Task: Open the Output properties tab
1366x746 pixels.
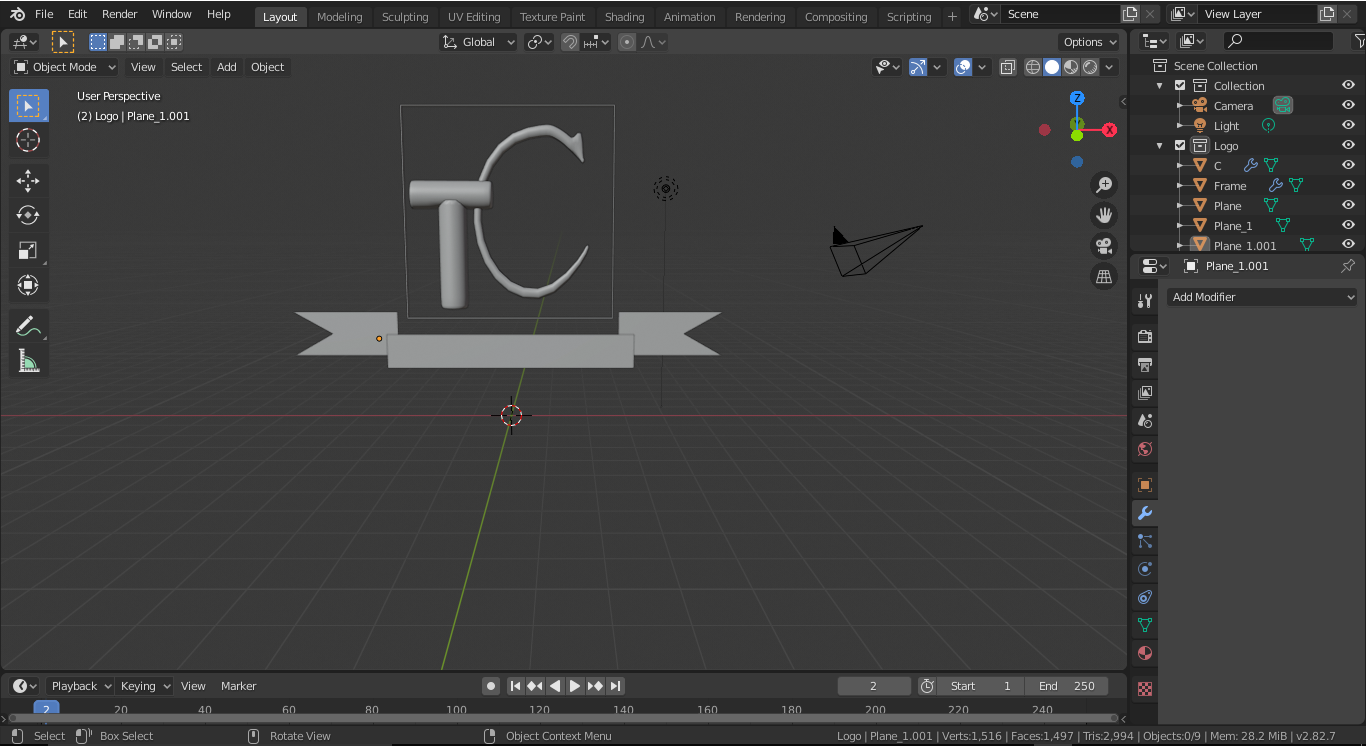Action: pos(1145,365)
